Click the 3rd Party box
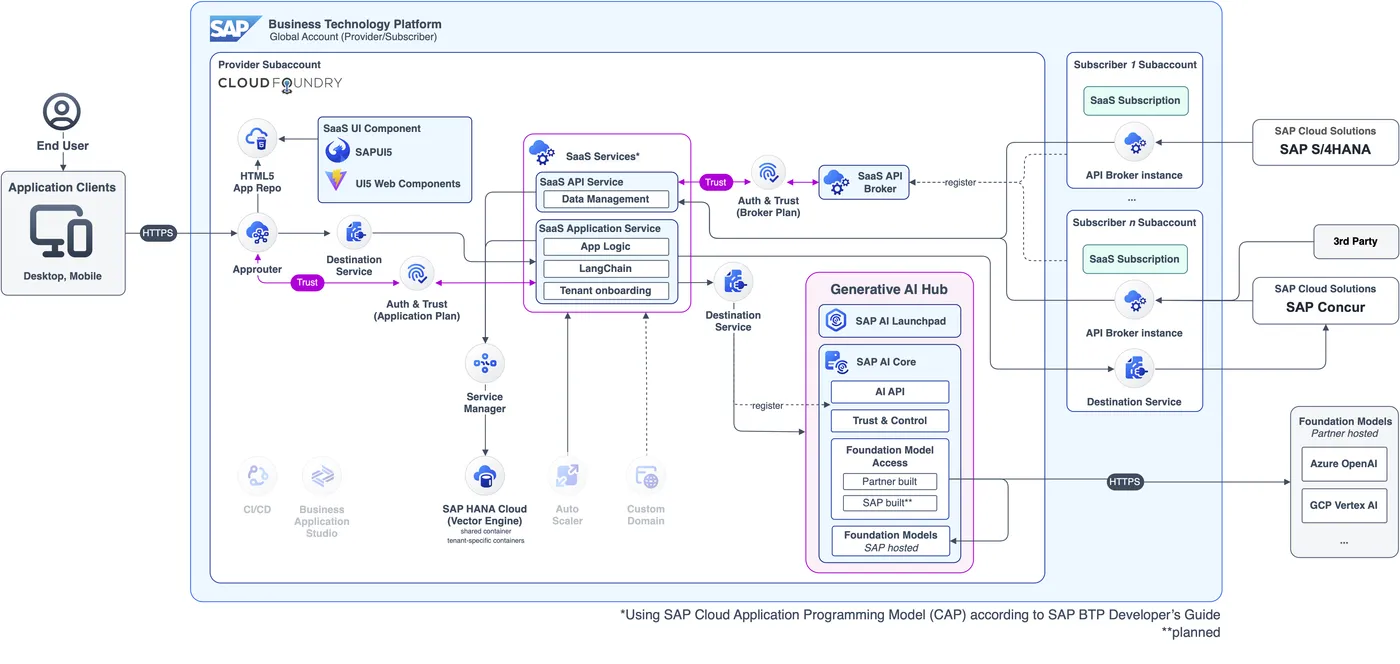 pyautogui.click(x=1356, y=242)
